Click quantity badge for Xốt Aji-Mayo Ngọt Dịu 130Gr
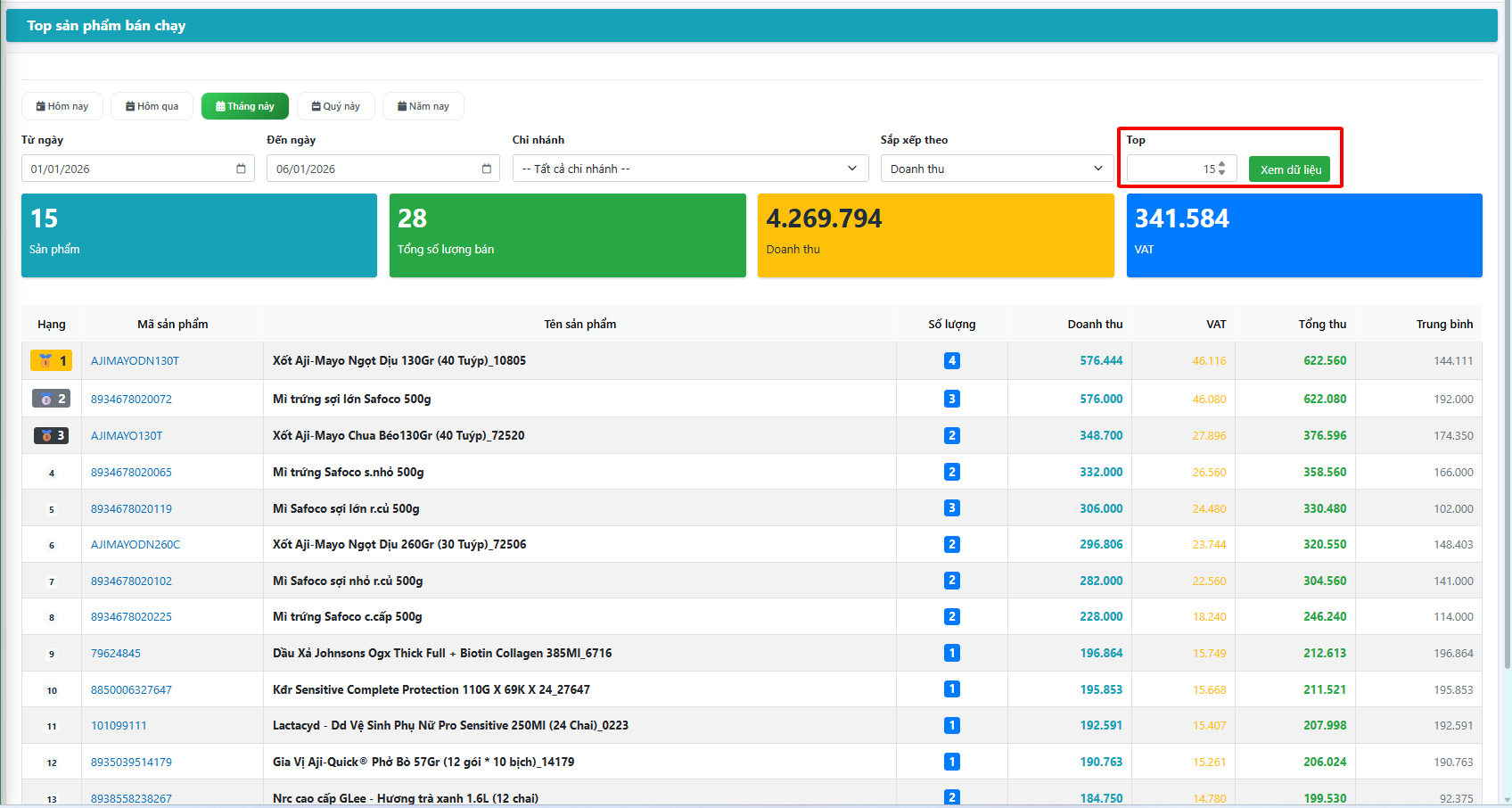Viewport: 1512px width, 808px height. coord(951,361)
